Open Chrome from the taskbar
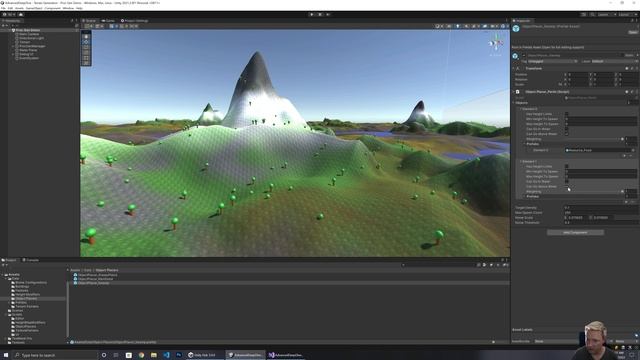 (x=141, y=355)
